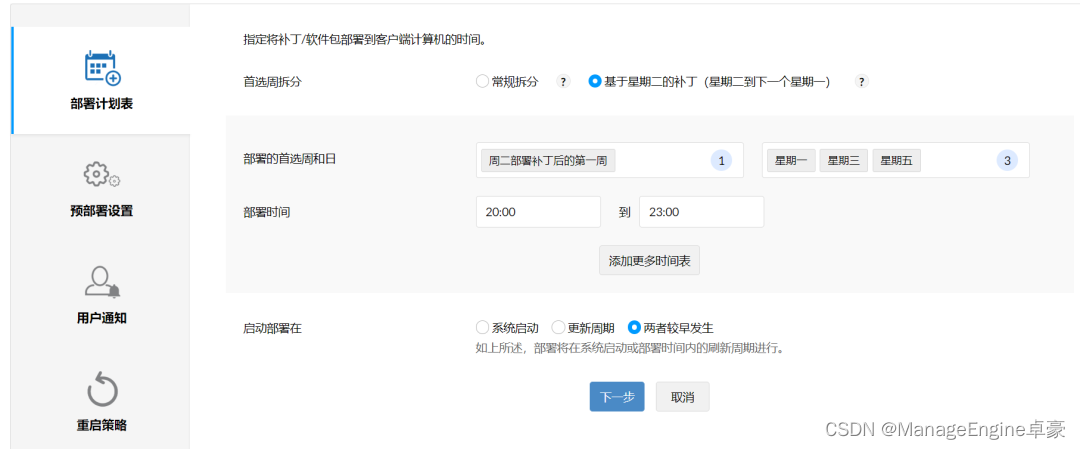This screenshot has width=1080, height=449.
Task: Select the 常规拆分 radio button
Action: 482,81
